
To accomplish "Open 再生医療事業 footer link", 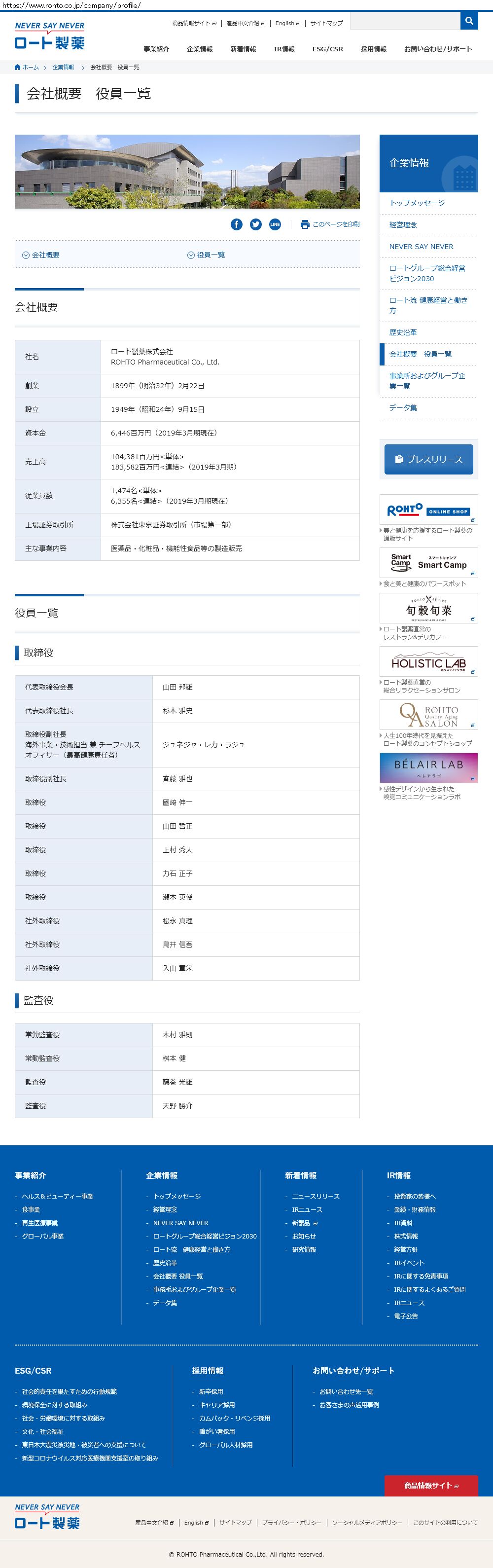I will [40, 1223].
